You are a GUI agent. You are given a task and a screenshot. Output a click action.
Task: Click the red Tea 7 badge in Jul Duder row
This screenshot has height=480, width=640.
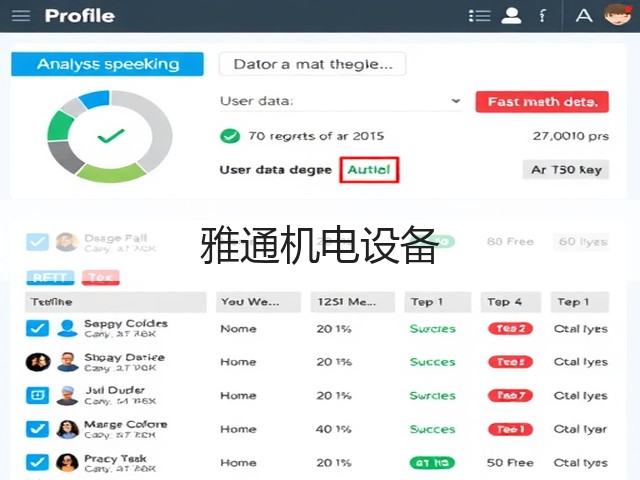point(510,396)
